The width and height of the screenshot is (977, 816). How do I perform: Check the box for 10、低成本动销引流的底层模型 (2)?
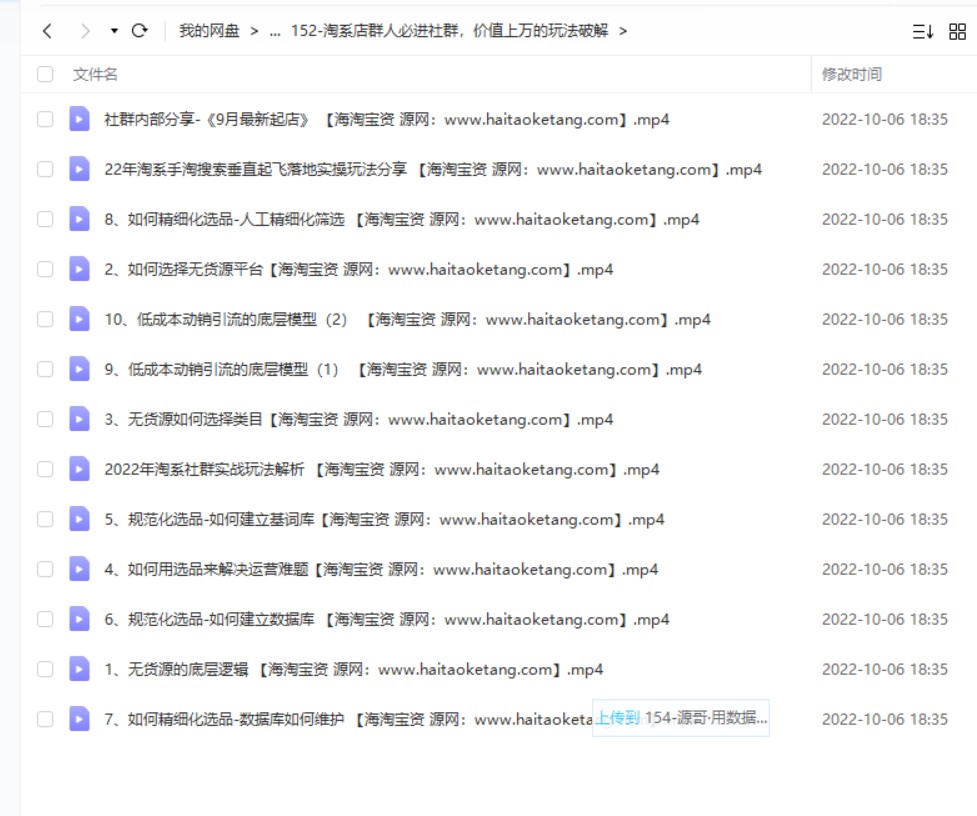45,319
